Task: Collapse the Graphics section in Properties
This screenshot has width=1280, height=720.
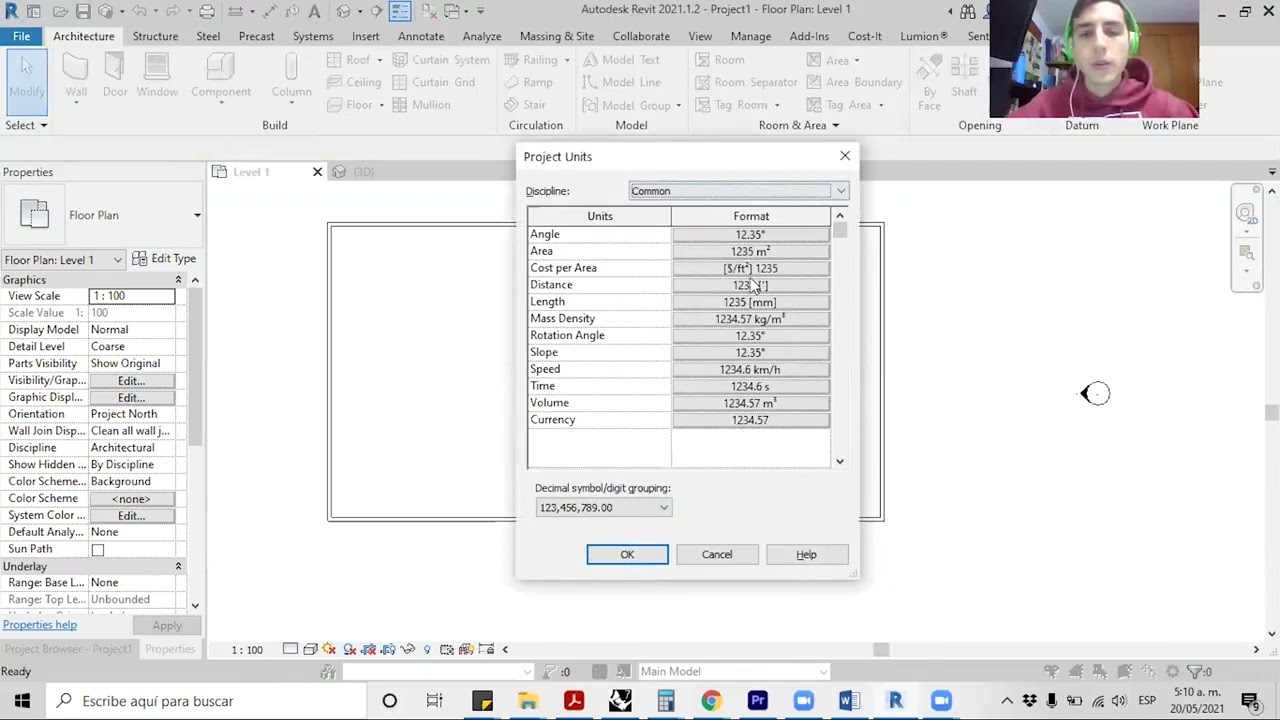Action: pyautogui.click(x=178, y=280)
